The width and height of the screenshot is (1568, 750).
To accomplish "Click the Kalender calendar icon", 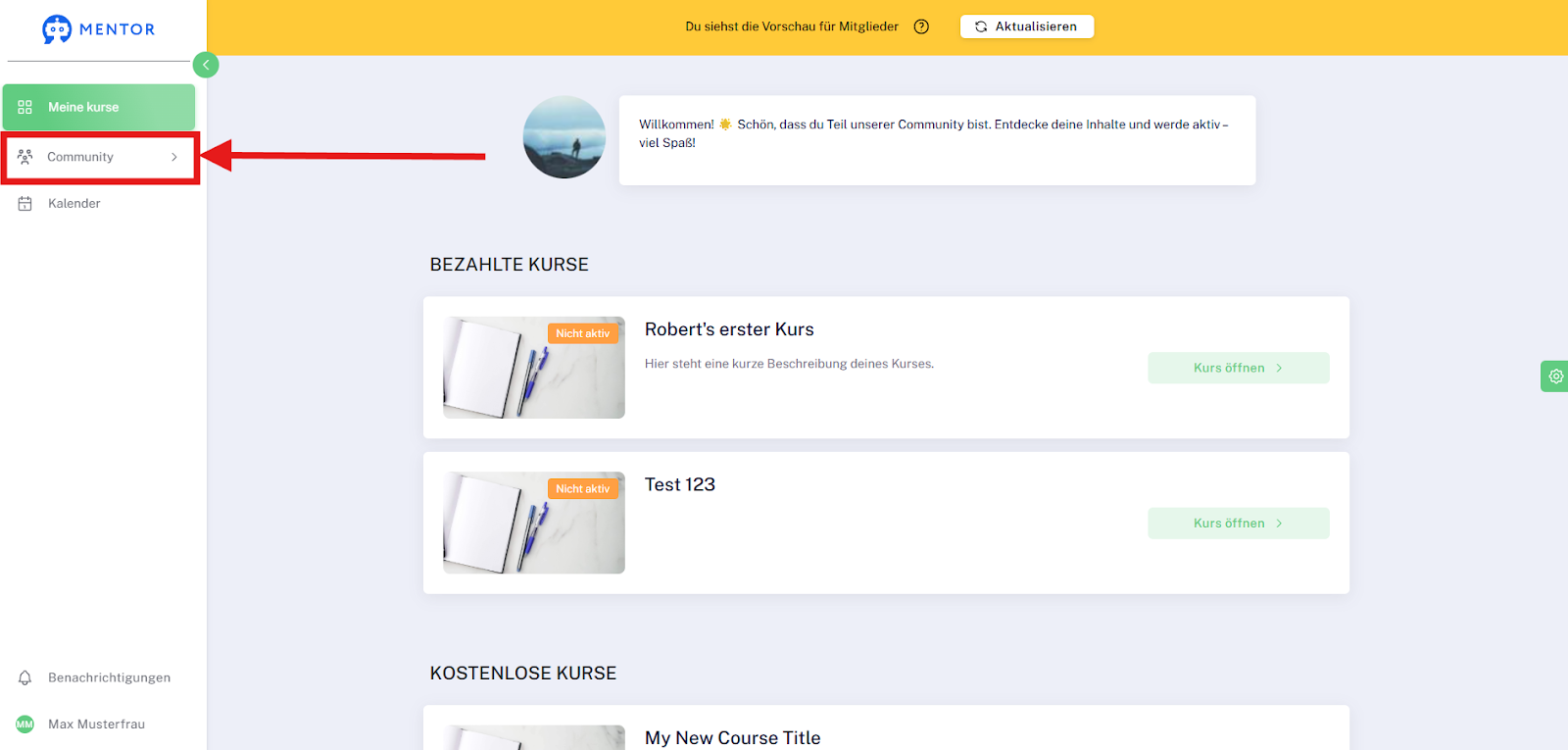I will (25, 204).
